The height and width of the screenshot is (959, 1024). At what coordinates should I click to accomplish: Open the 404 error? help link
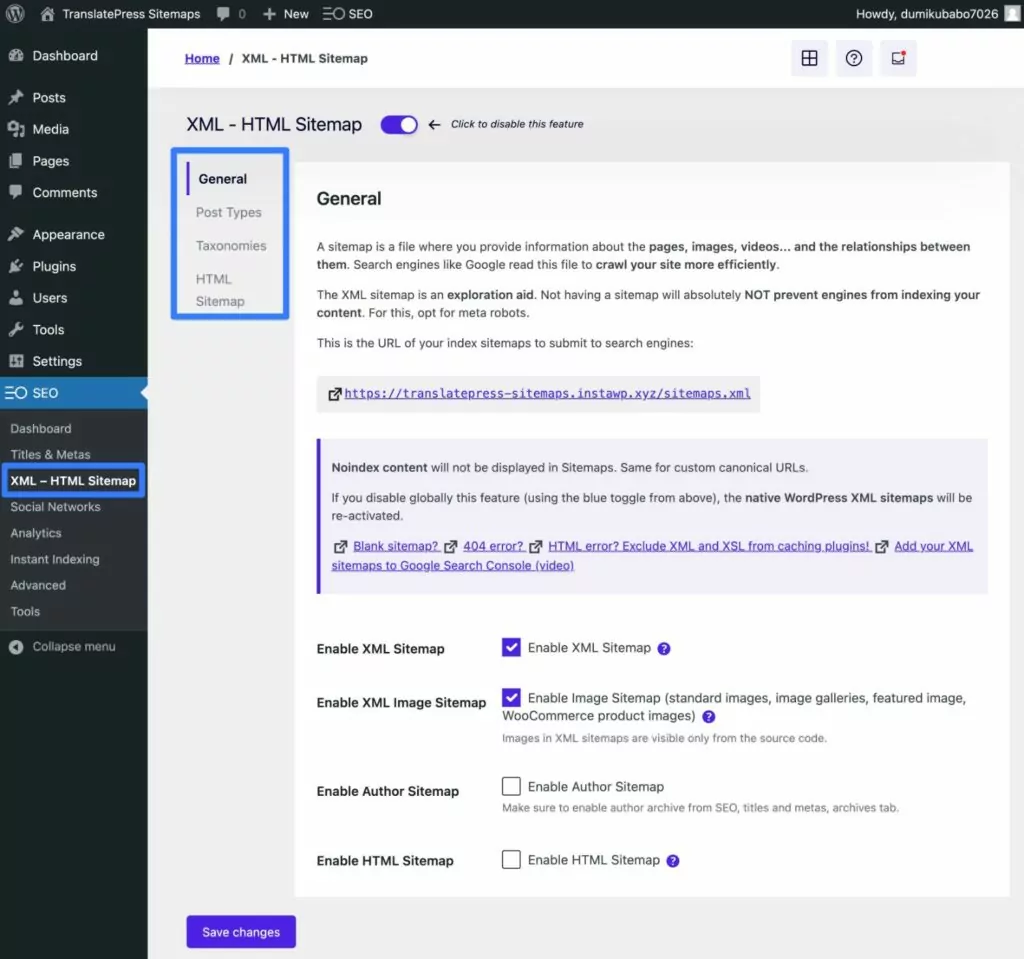pyautogui.click(x=494, y=546)
